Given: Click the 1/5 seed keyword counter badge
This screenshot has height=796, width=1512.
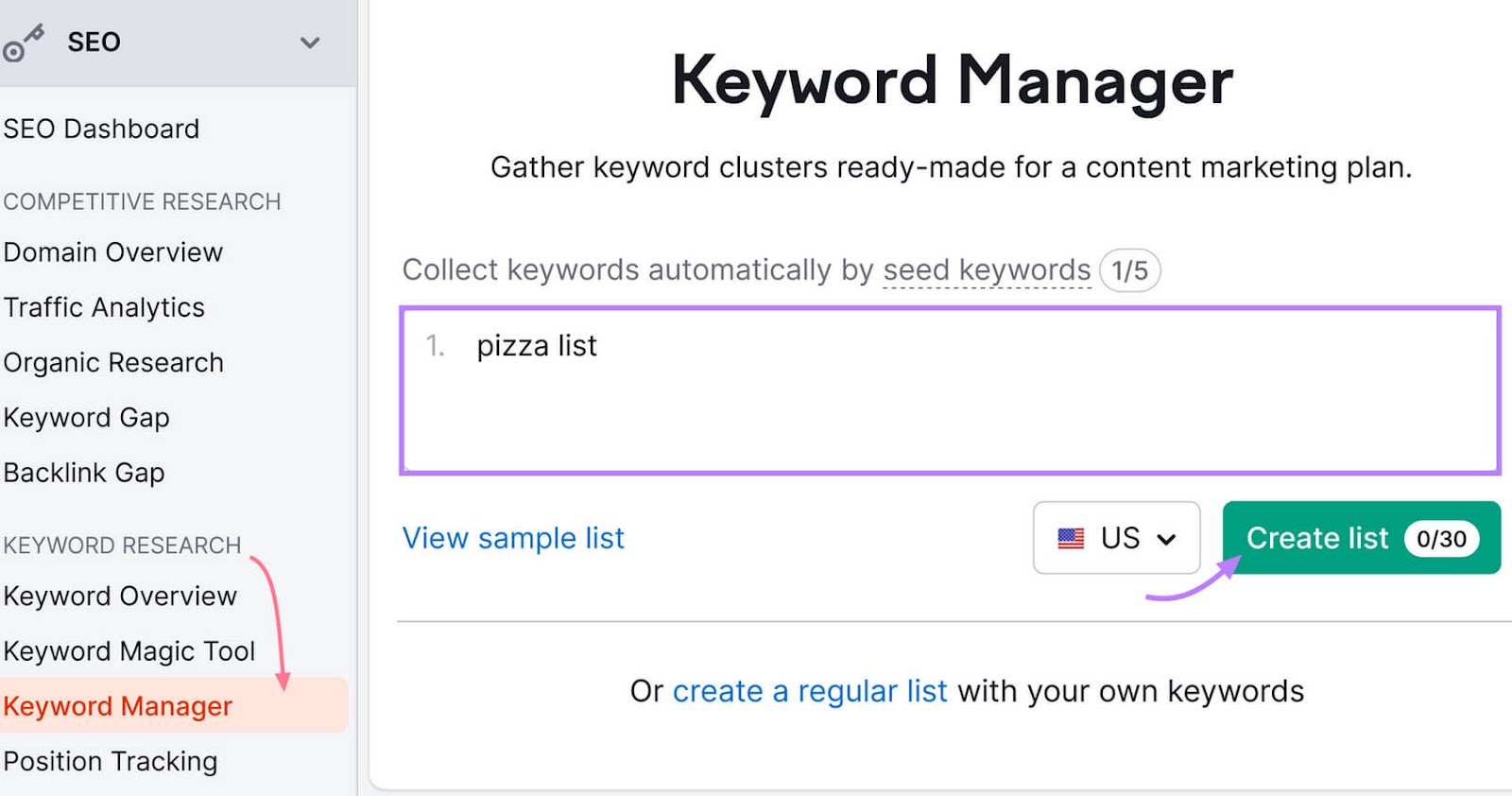Looking at the screenshot, I should 1129,270.
